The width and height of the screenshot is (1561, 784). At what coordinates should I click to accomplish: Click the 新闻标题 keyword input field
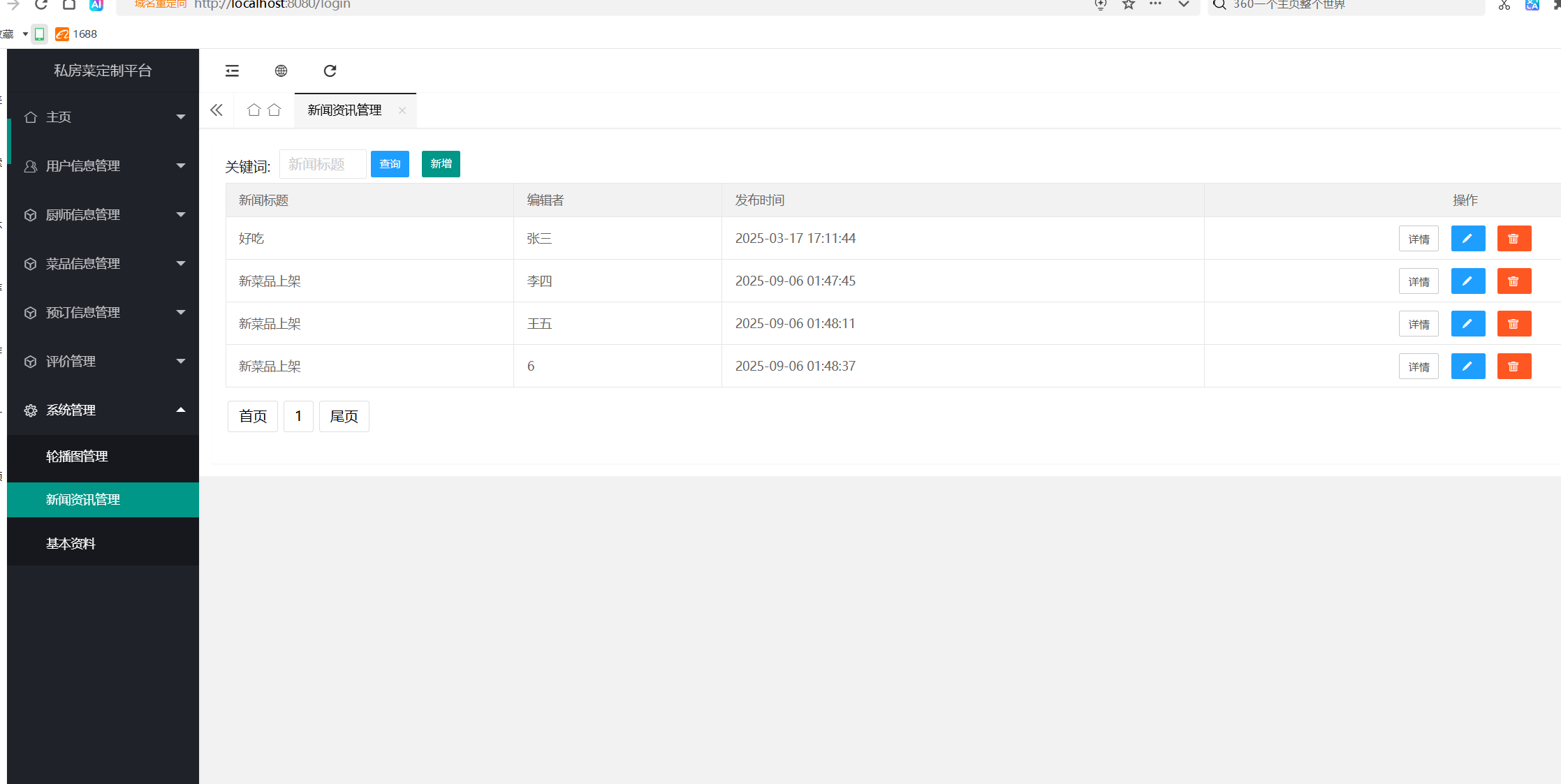click(x=323, y=165)
